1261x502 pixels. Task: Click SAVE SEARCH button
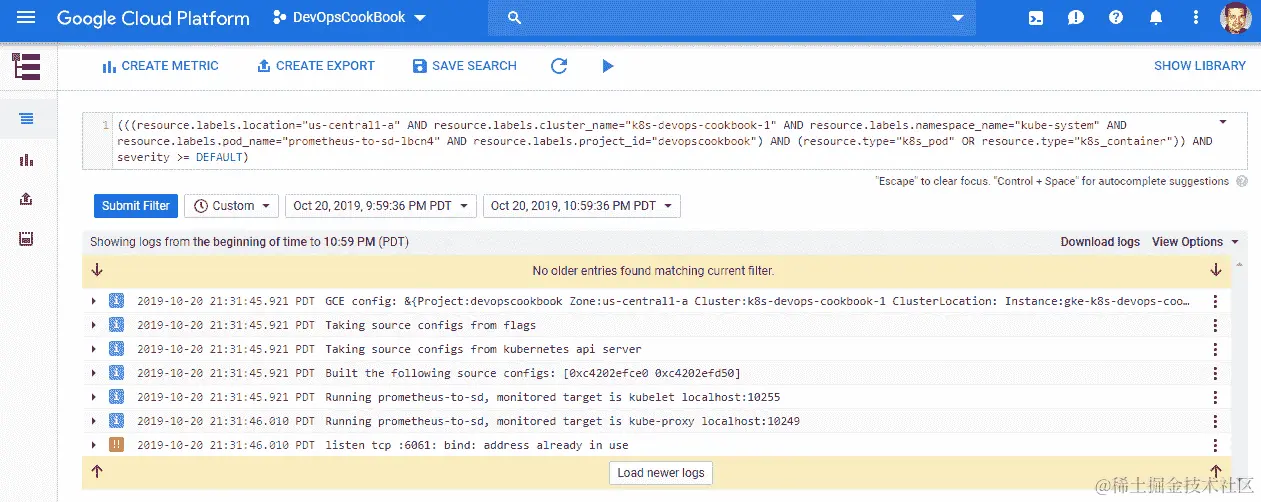point(465,66)
